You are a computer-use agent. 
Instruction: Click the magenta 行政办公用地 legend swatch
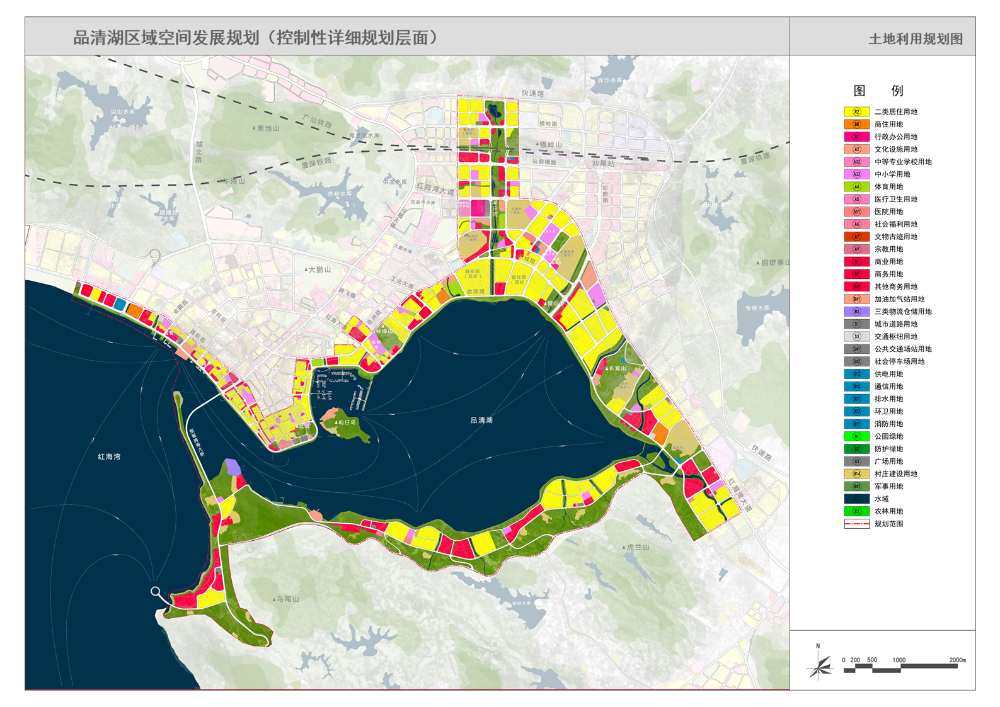857,136
